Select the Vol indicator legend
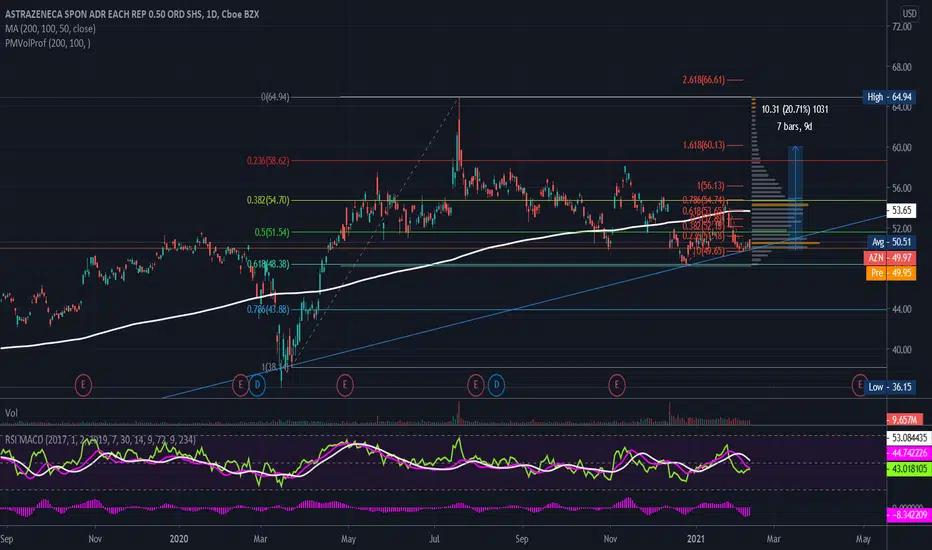 click(11, 413)
